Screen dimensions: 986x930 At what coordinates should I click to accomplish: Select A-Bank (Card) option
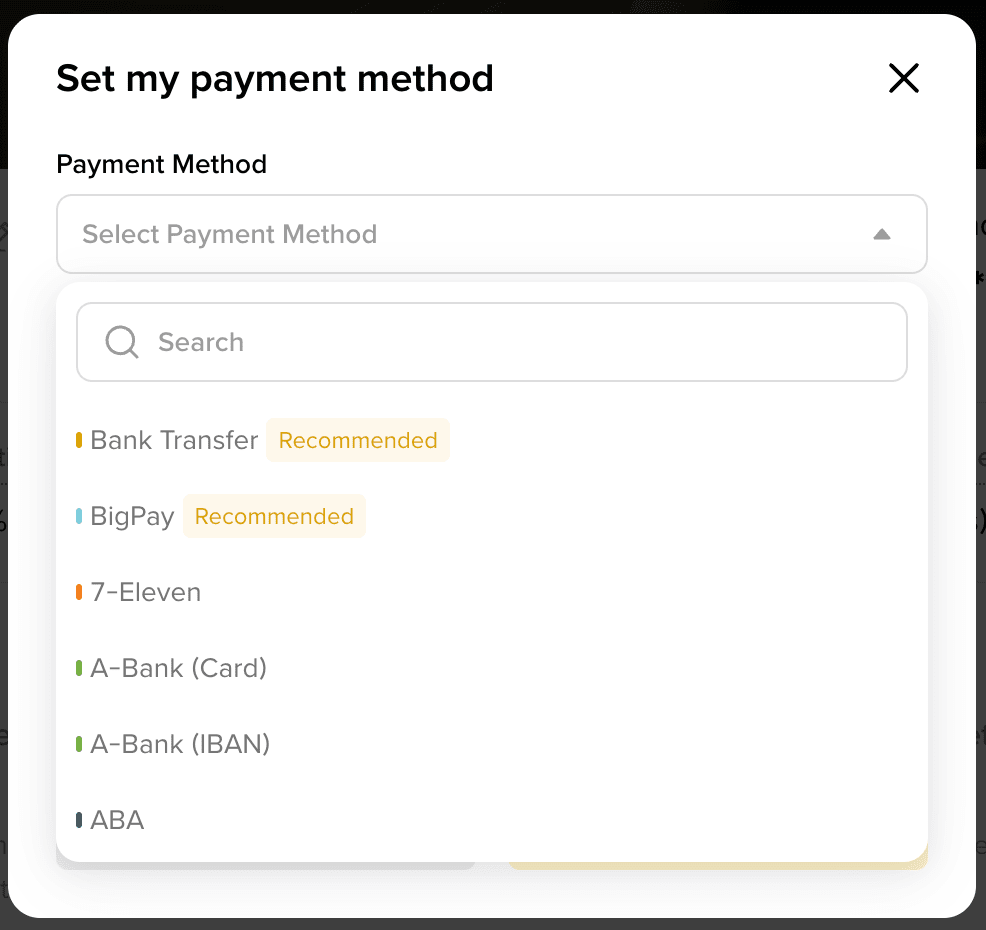pos(179,668)
